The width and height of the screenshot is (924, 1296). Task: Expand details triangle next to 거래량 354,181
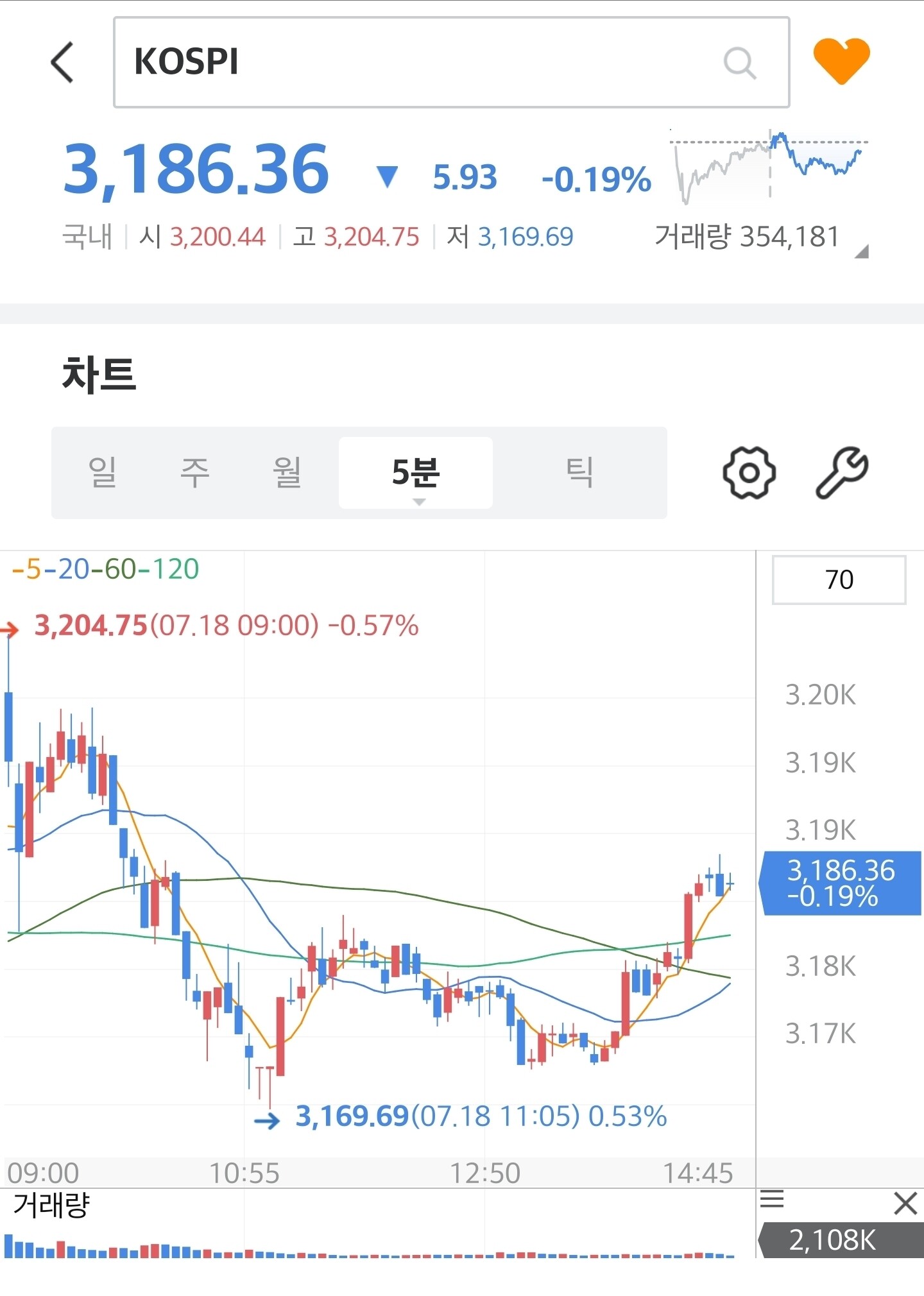coord(862,252)
